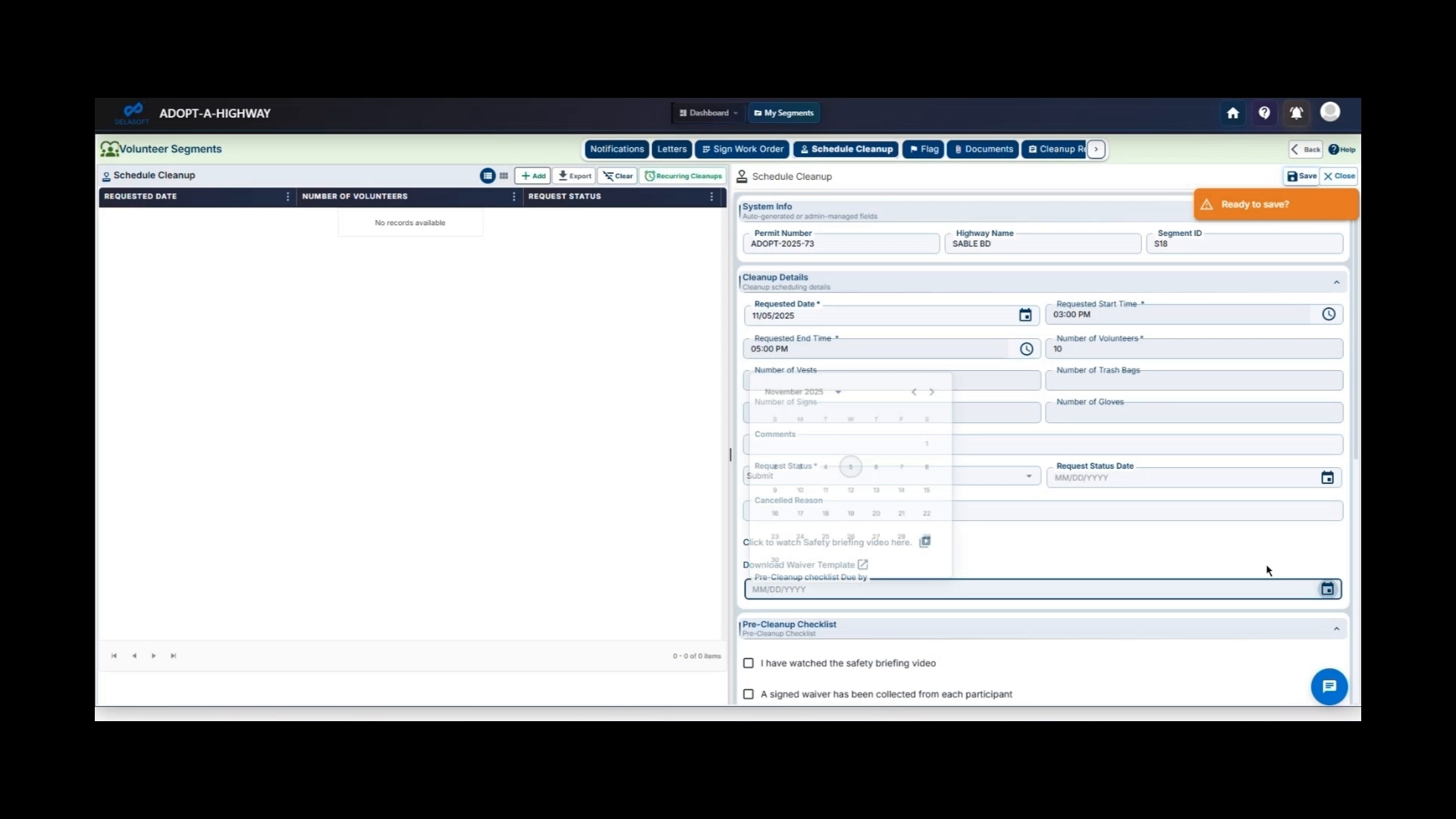Open the Requested Date calendar icon
The image size is (1456, 819).
1025,315
